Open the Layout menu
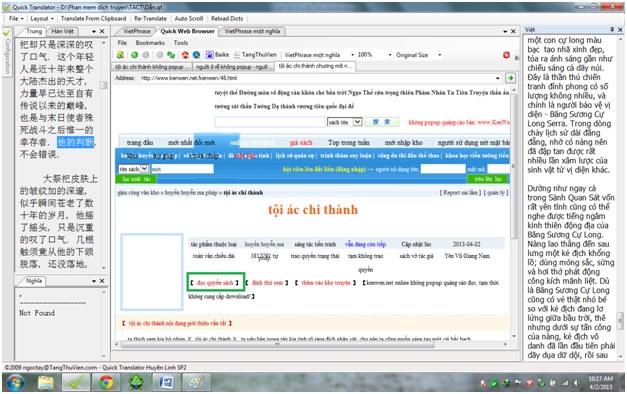 pyautogui.click(x=42, y=18)
